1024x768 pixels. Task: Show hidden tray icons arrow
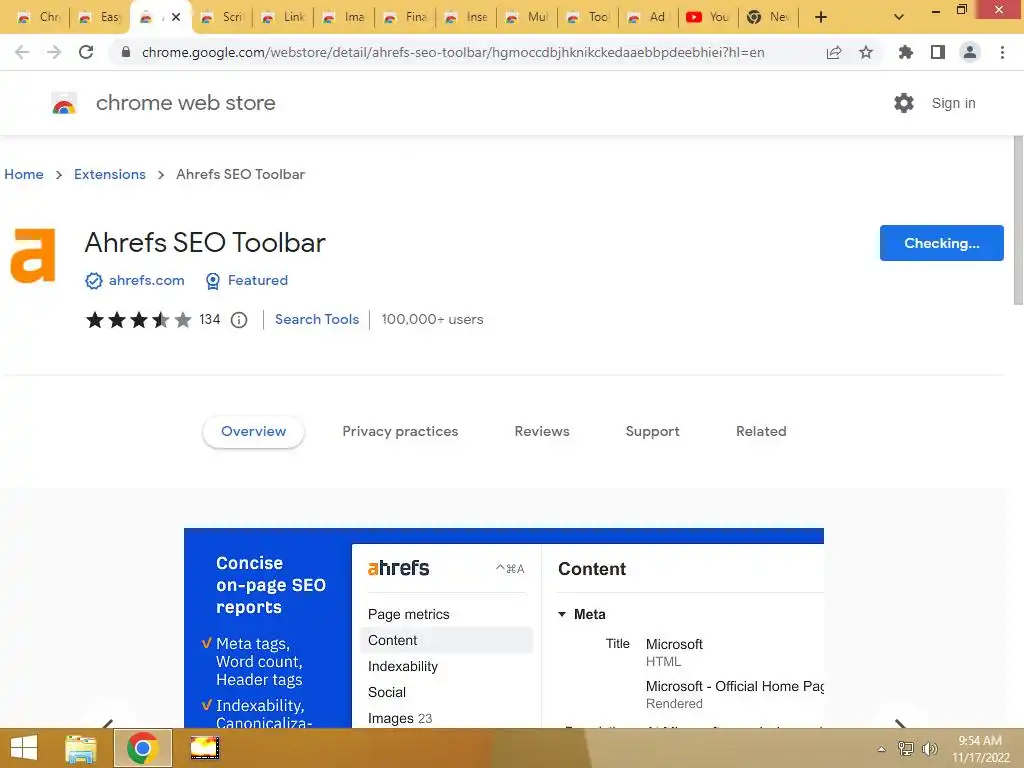[881, 749]
